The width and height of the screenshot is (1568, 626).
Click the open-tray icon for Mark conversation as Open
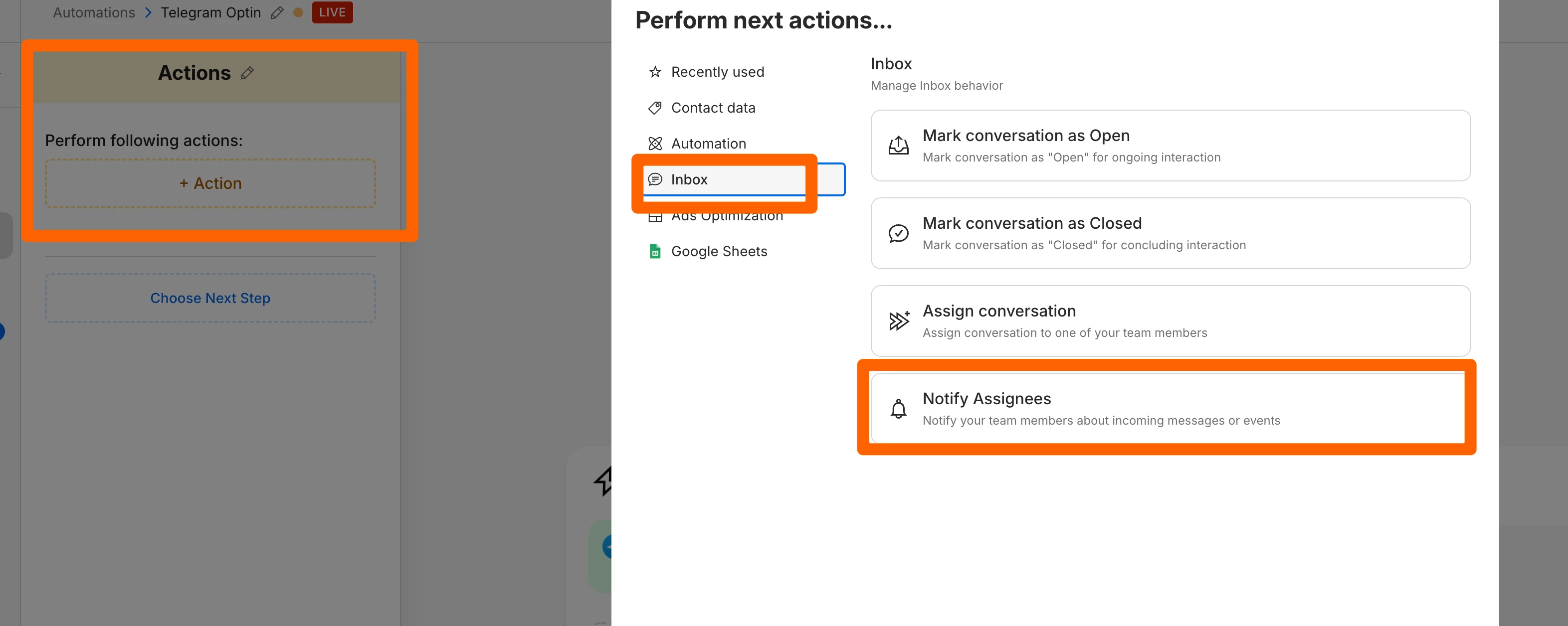click(898, 146)
